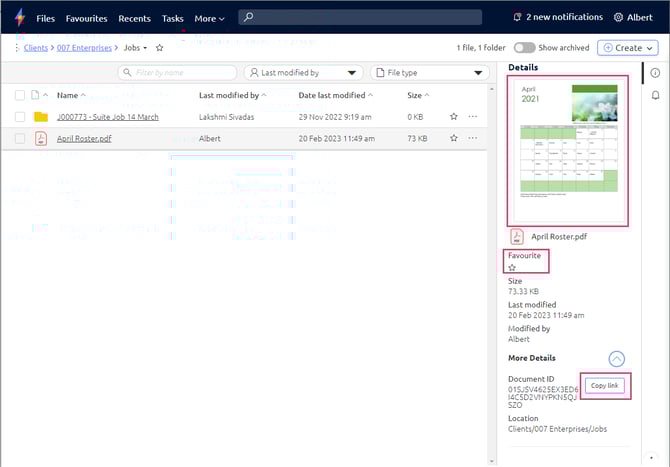Click the search magnifier icon in top bar
This screenshot has width=670, height=467.
click(x=248, y=17)
